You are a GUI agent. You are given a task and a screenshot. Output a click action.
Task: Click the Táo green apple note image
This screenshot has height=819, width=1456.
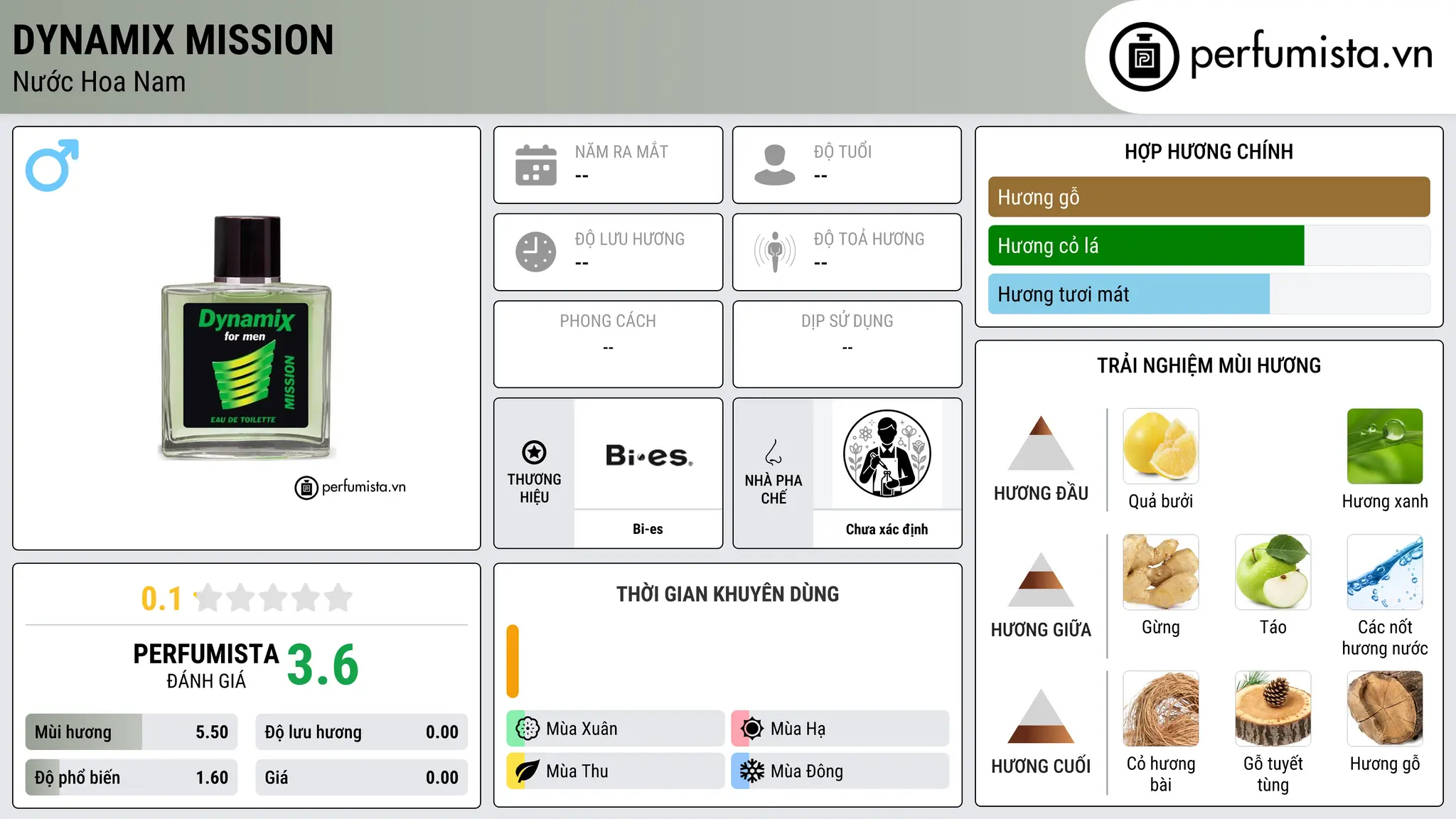[x=1273, y=572]
